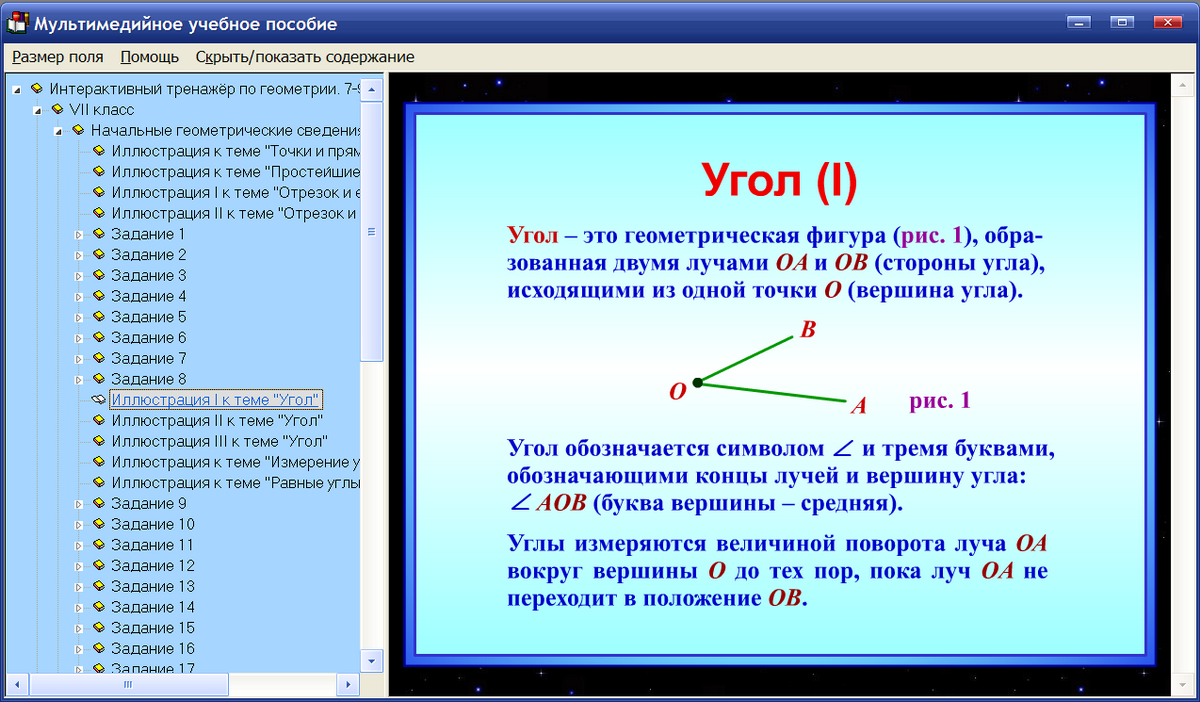Image resolution: width=1200 pixels, height=702 pixels.
Task: Click the icon beside "Иллюстрация к теме Равные углы"
Action: point(97,482)
